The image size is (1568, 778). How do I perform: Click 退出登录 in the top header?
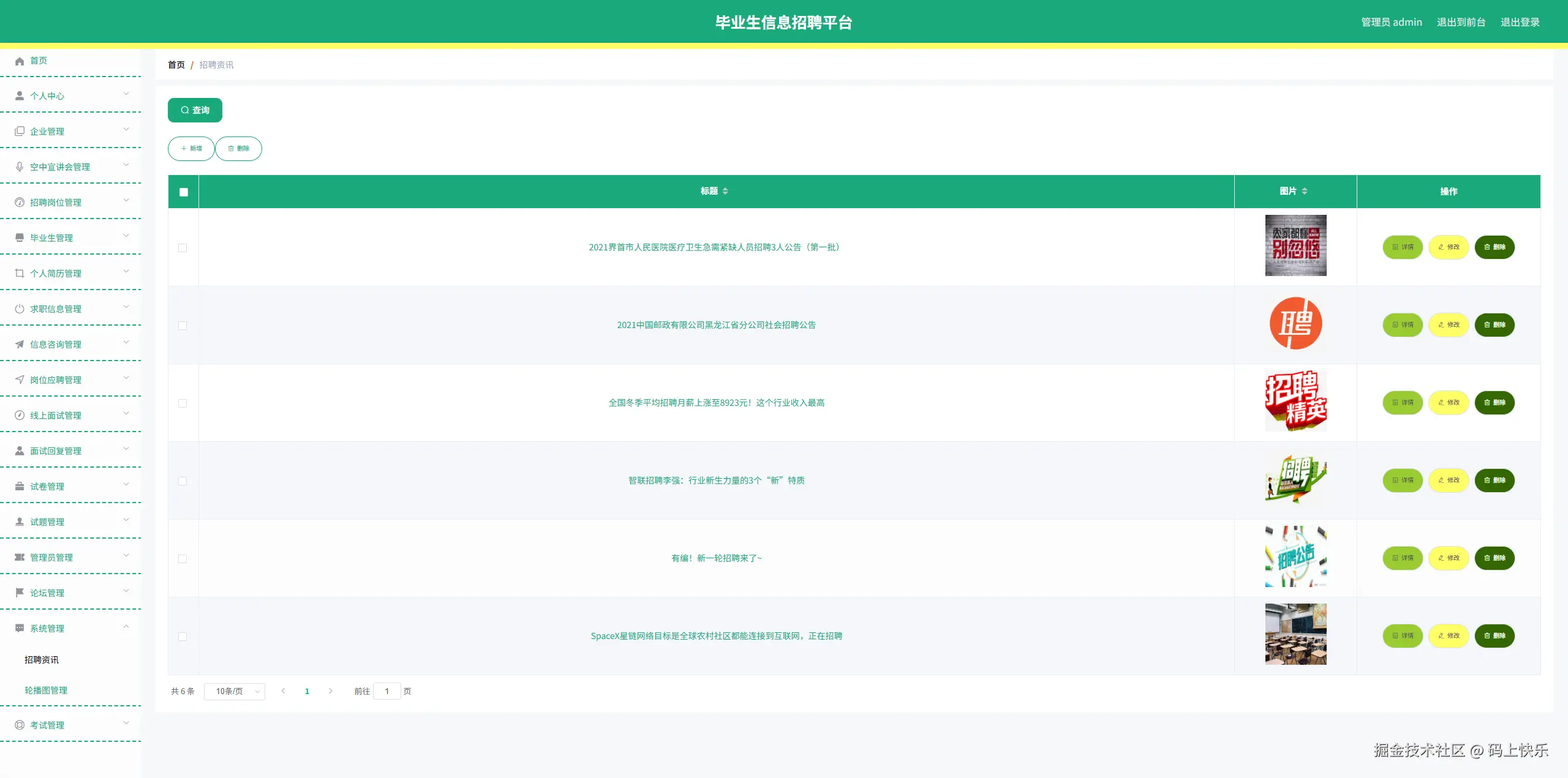tap(1520, 22)
